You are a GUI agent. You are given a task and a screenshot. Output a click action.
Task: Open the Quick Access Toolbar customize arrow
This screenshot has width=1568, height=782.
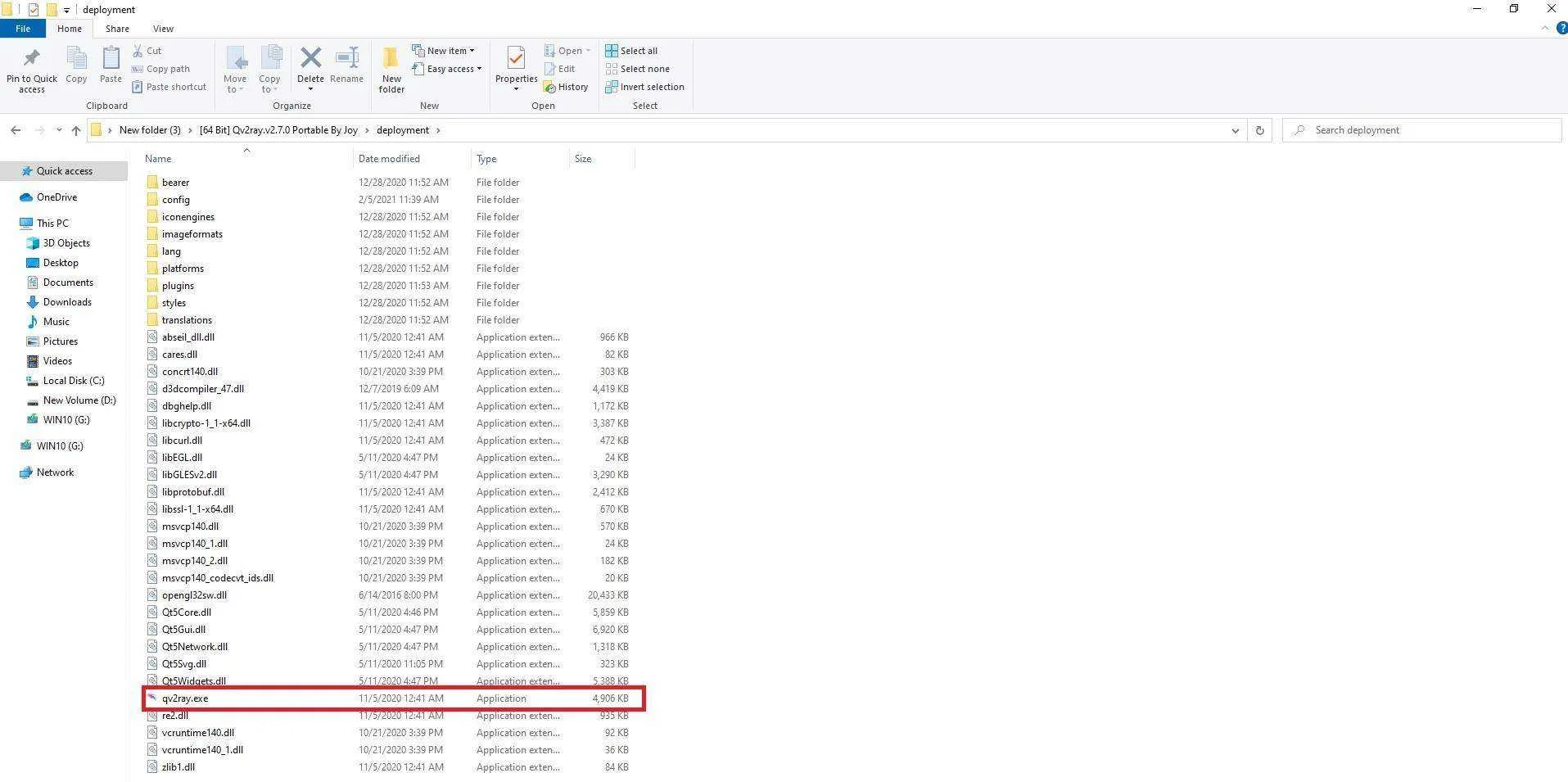click(66, 10)
